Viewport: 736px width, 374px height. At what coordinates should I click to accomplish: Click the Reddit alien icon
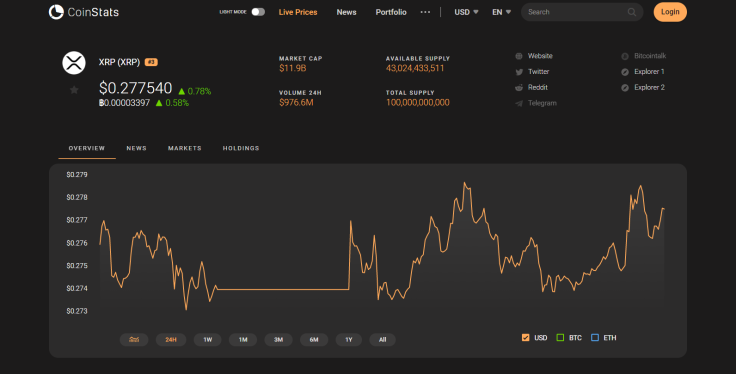tap(519, 88)
